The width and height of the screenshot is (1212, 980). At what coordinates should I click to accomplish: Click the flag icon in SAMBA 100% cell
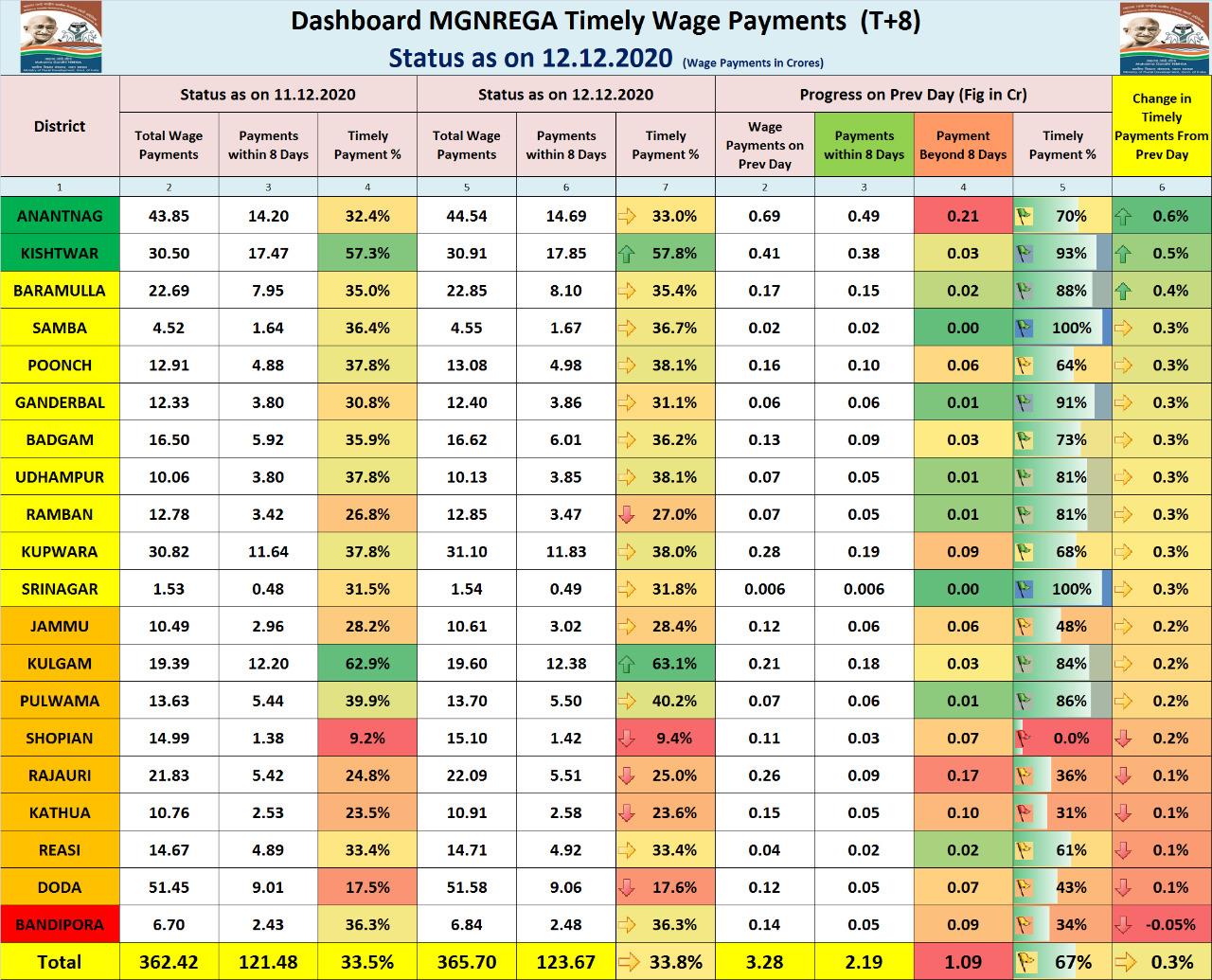[1024, 328]
